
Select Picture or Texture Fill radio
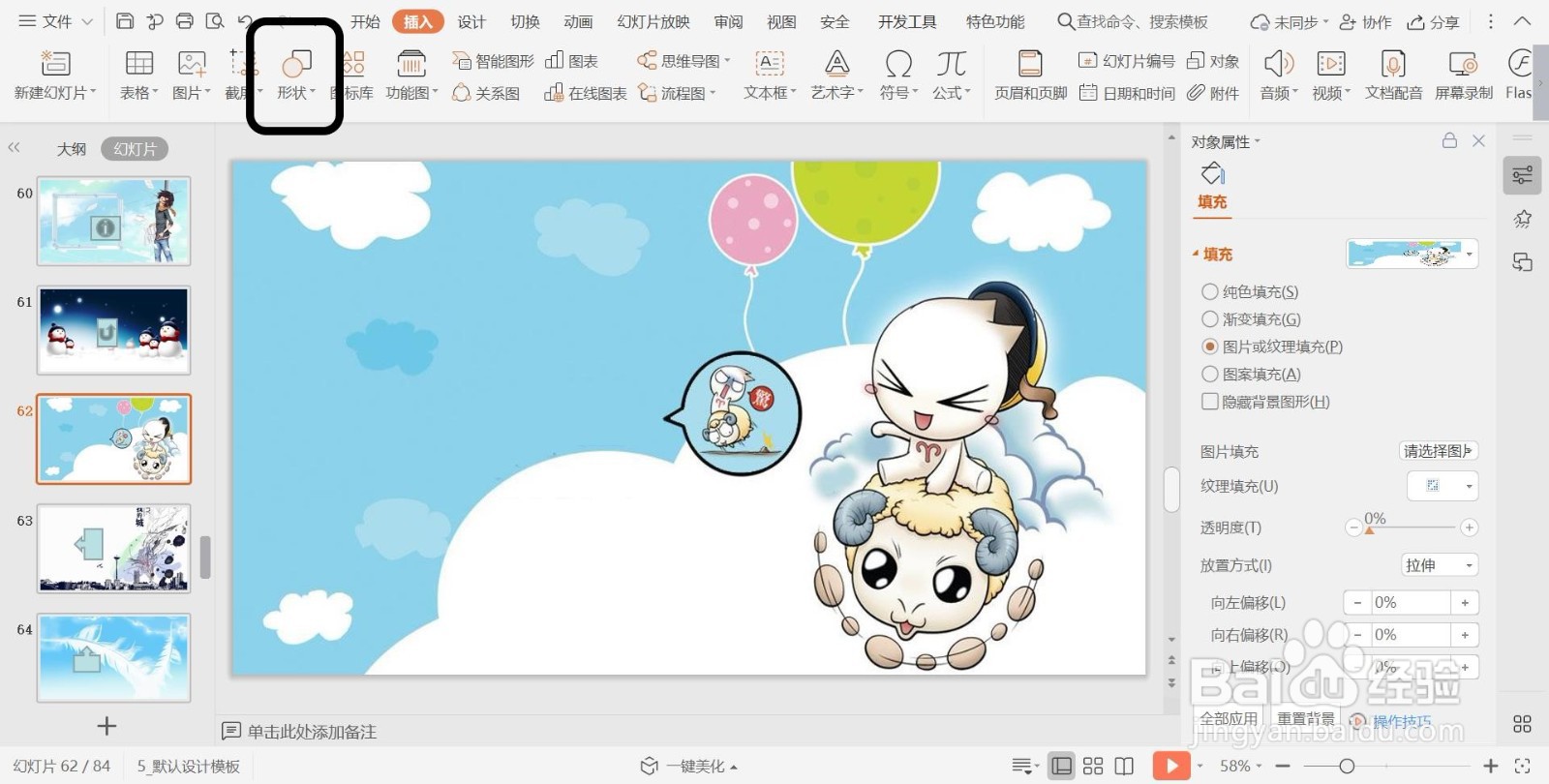[x=1209, y=347]
